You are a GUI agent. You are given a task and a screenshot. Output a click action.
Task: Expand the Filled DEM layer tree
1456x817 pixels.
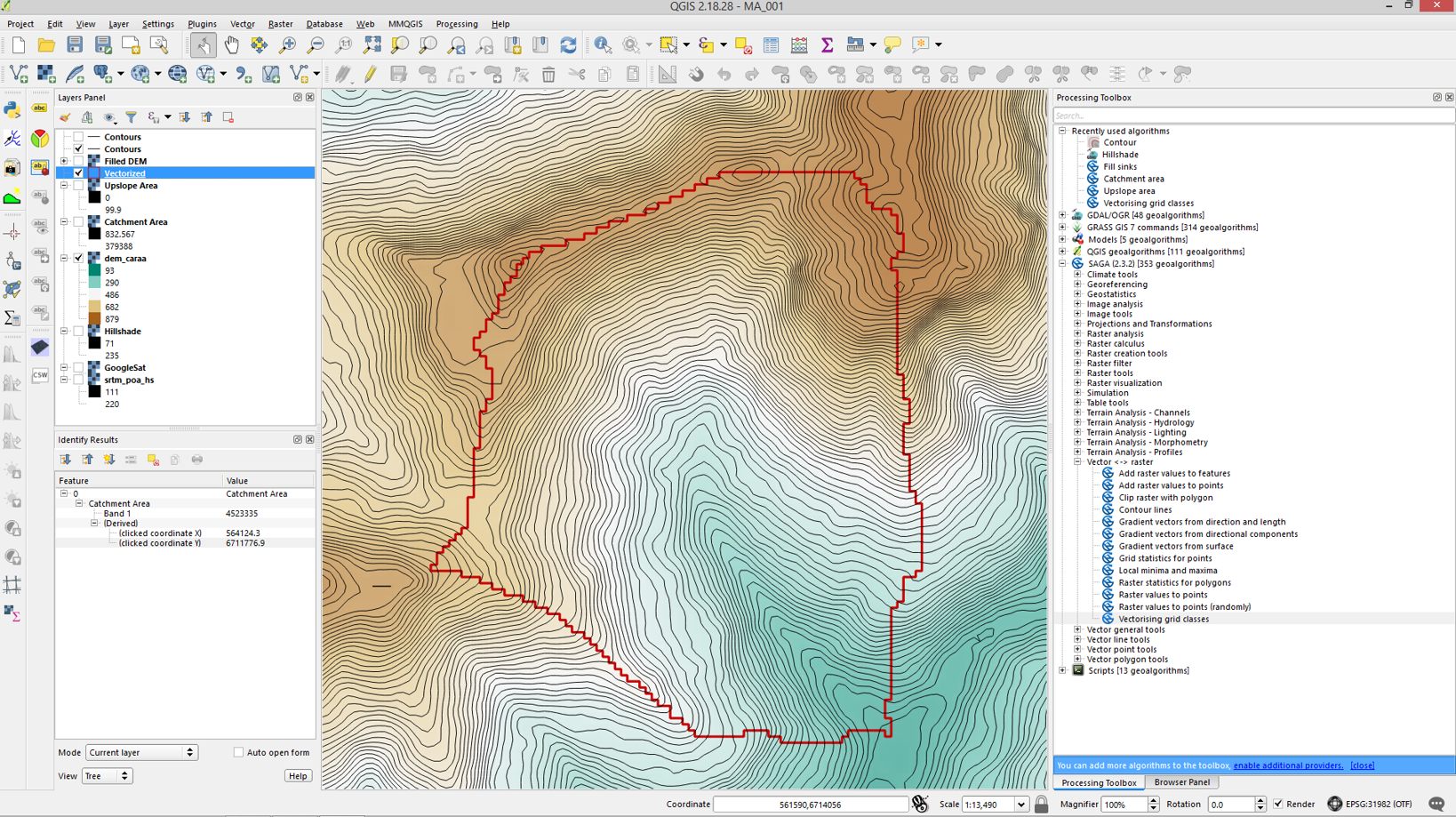click(x=64, y=161)
